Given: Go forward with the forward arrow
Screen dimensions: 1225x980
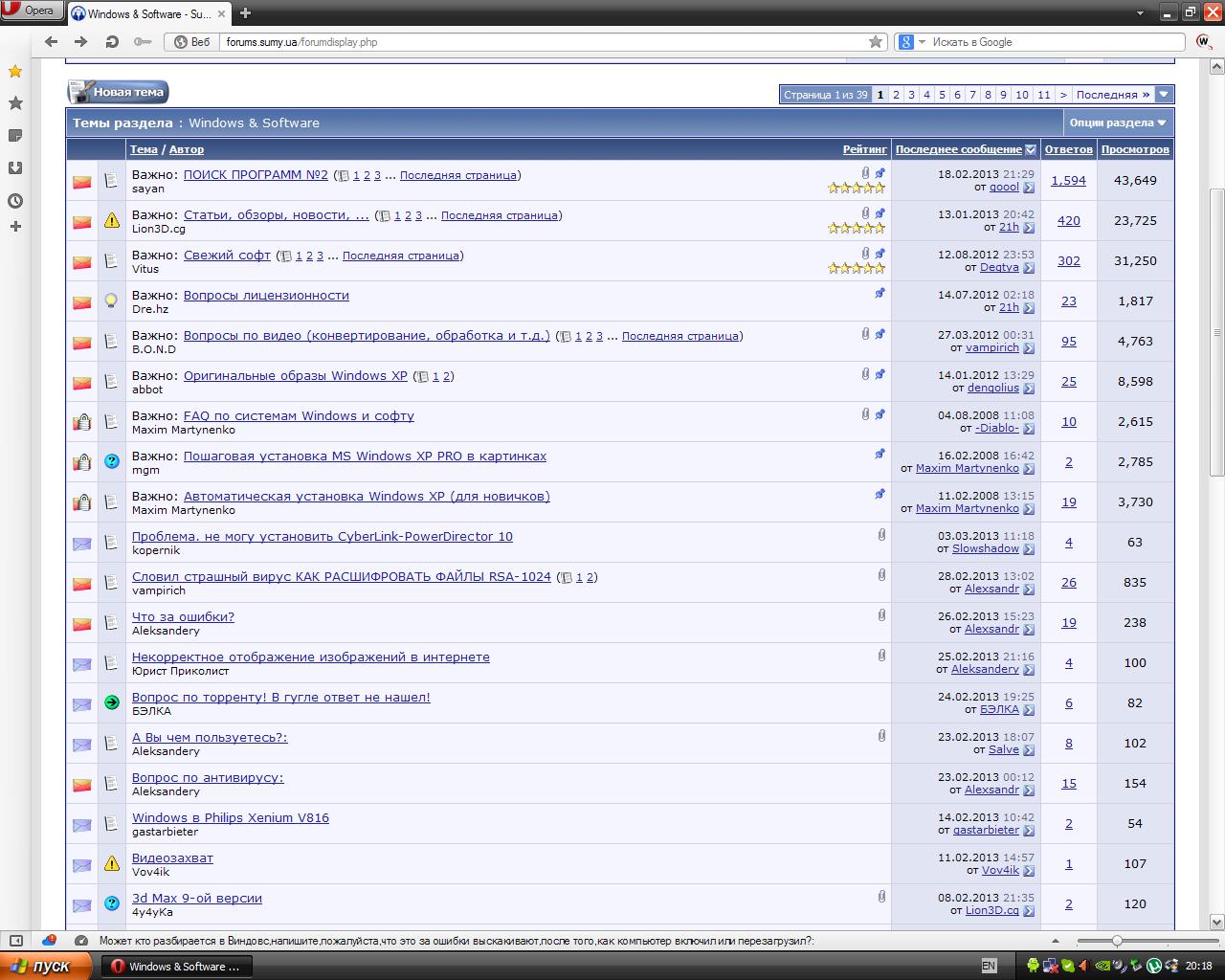Looking at the screenshot, I should point(81,41).
